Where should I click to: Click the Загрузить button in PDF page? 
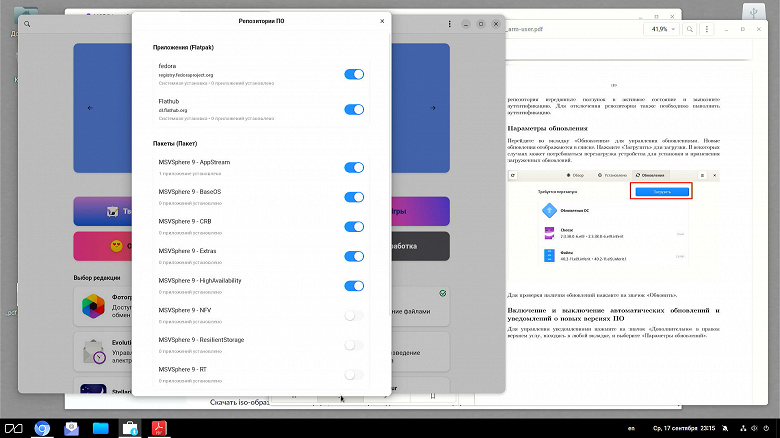[x=662, y=191]
